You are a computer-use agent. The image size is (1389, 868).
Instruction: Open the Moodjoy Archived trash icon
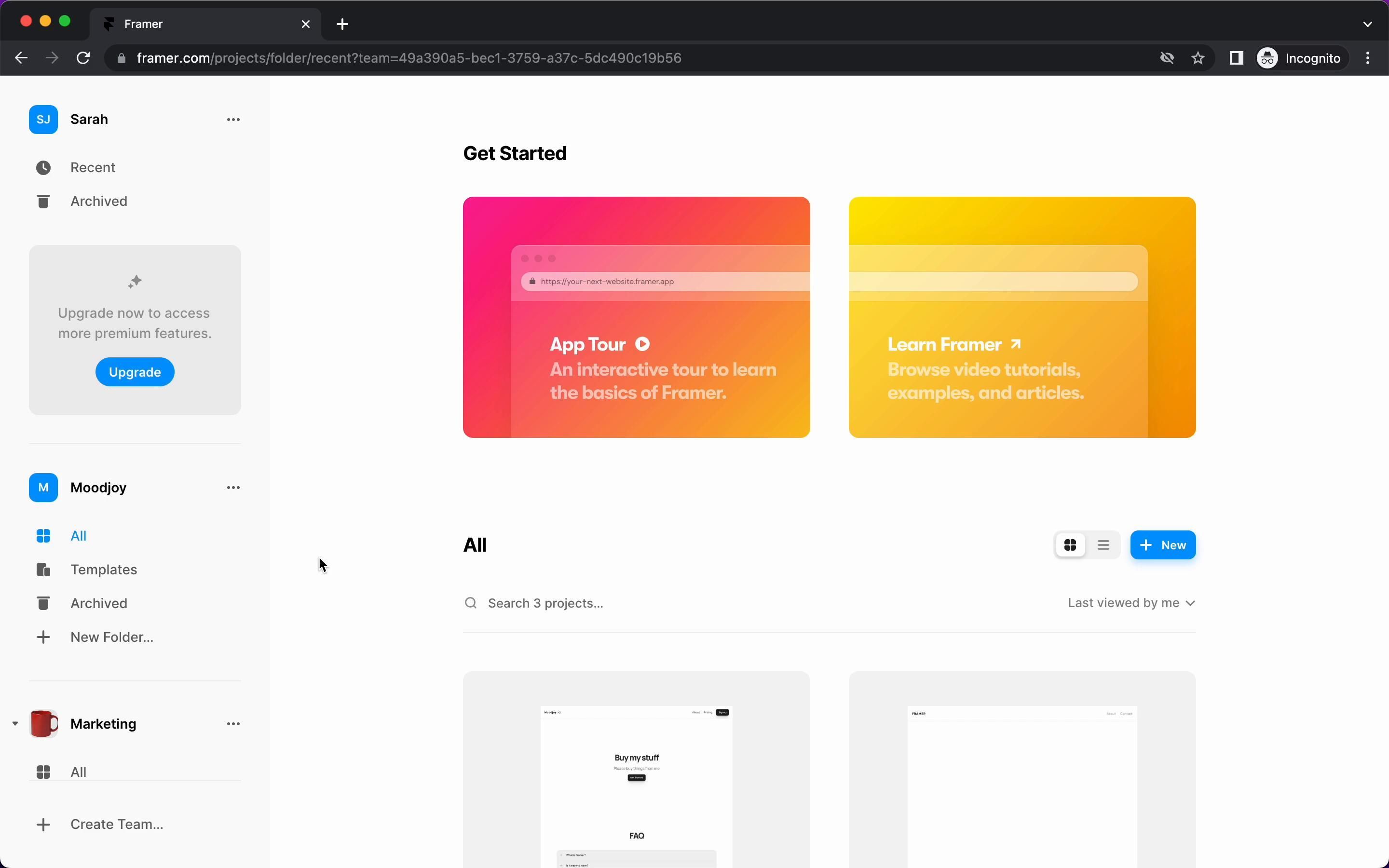(43, 603)
